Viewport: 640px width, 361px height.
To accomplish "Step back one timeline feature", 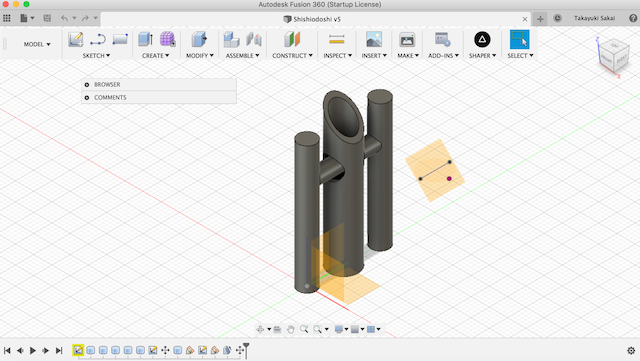I will (20, 350).
